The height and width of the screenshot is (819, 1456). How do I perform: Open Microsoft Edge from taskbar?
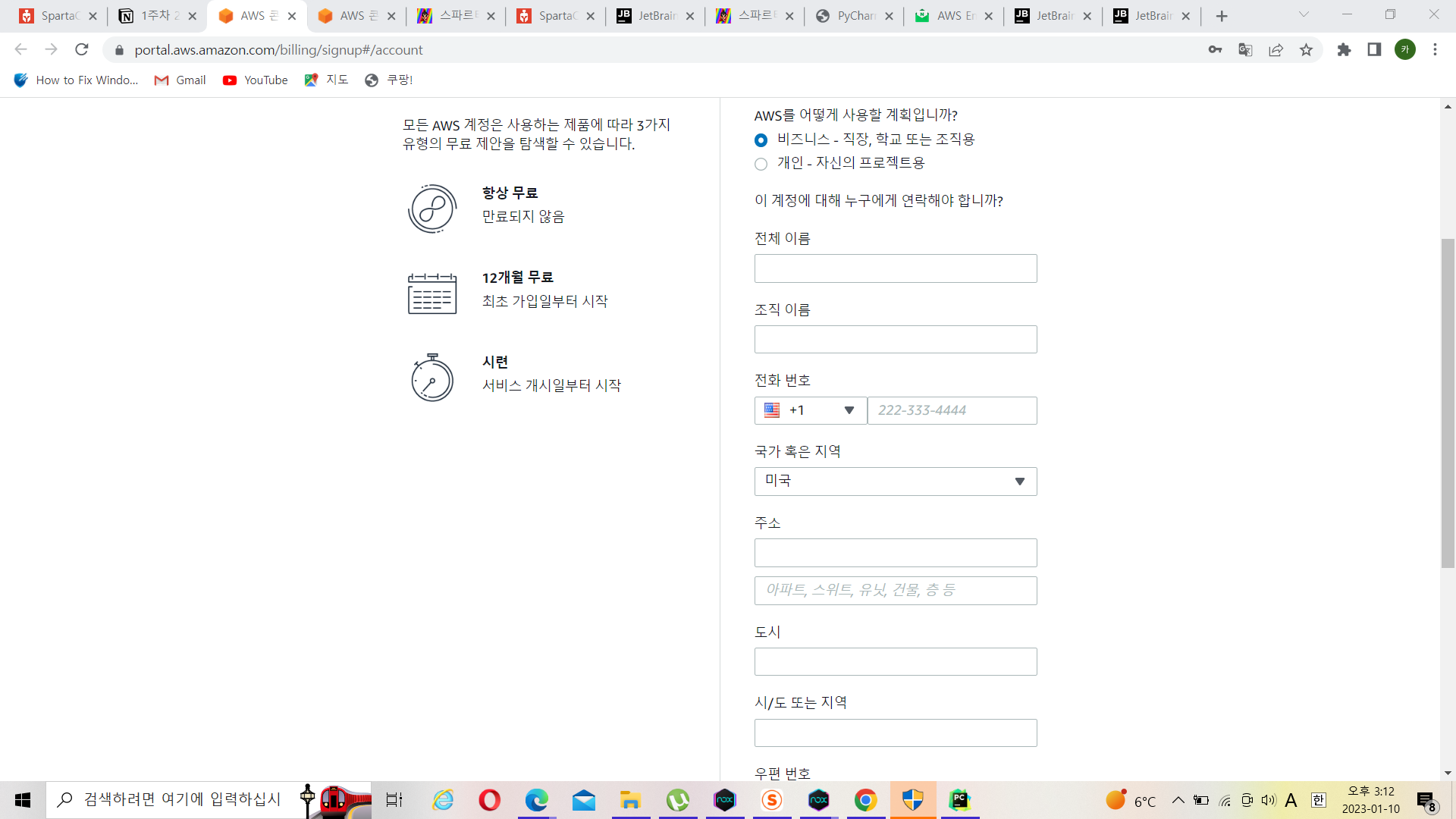[537, 800]
